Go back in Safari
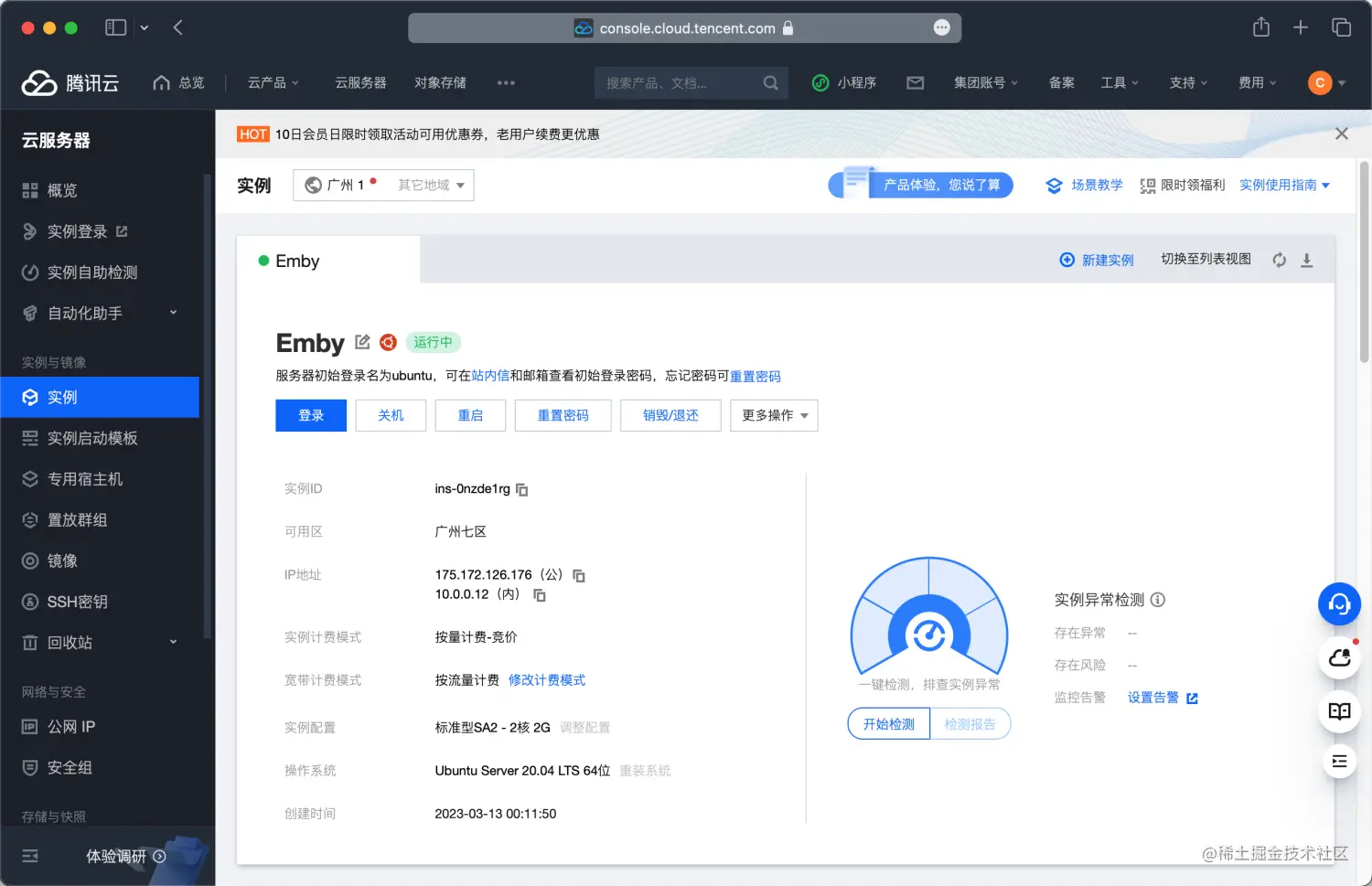Viewport: 1372px width, 886px height. (177, 27)
